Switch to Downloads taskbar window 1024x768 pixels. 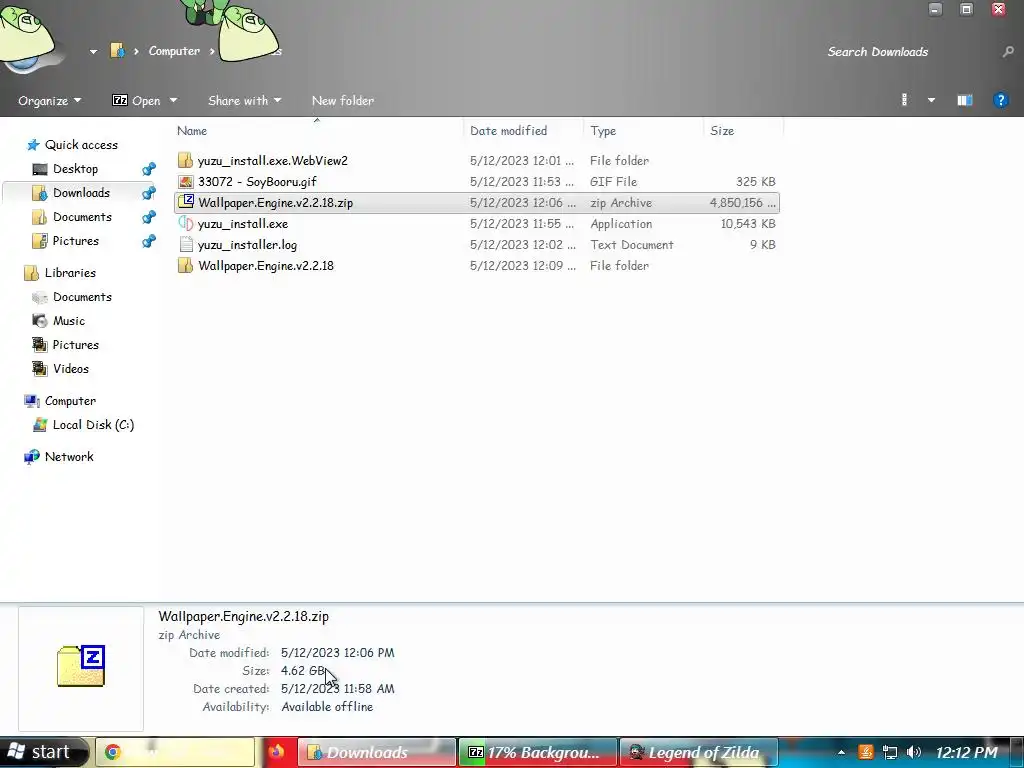click(377, 752)
